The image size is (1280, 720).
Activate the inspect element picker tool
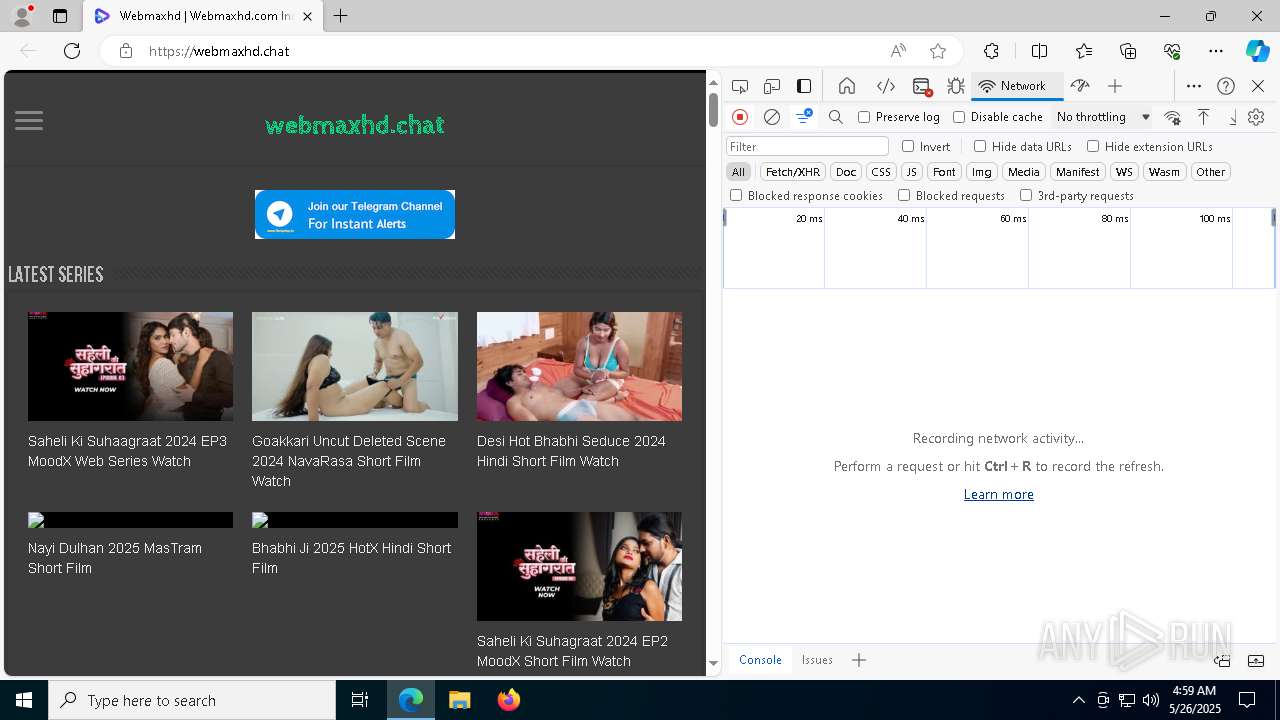point(740,86)
